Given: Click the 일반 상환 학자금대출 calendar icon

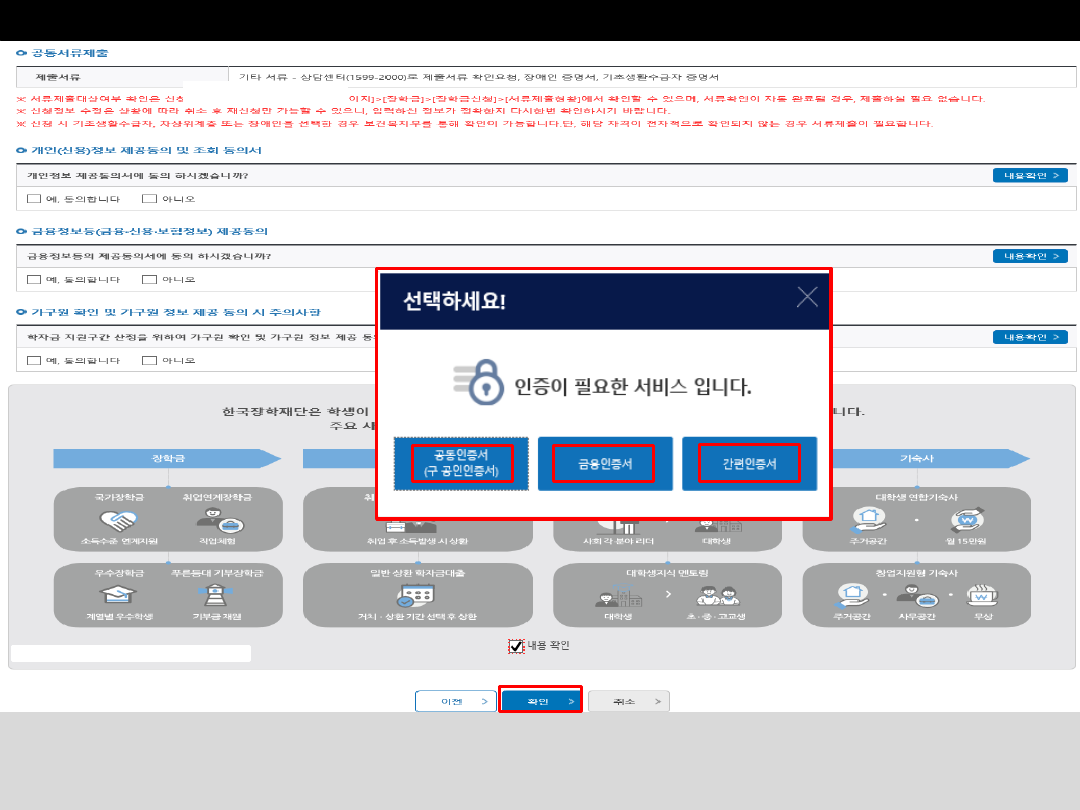Looking at the screenshot, I should coord(416,594).
